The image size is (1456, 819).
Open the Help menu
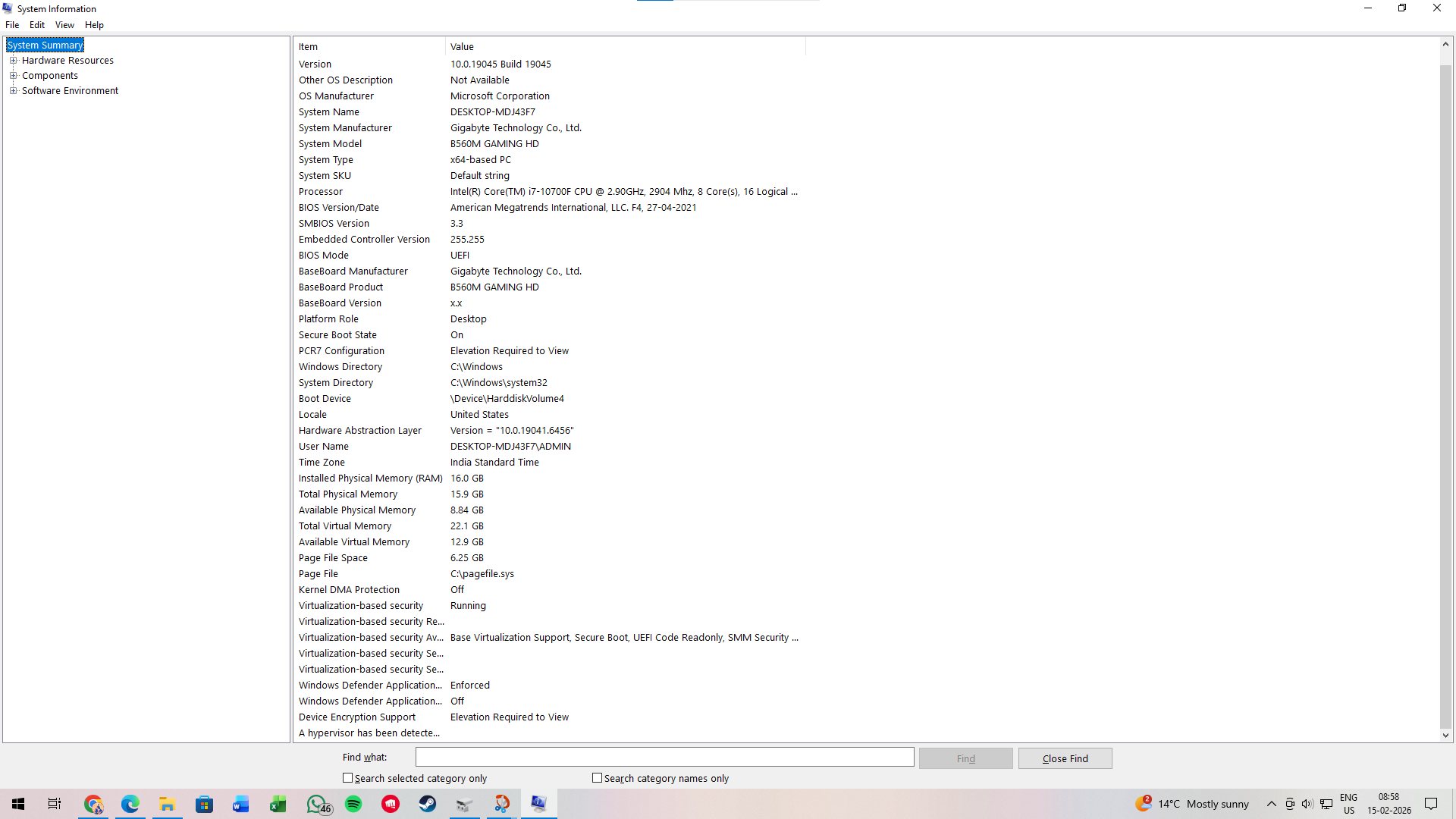(x=94, y=25)
